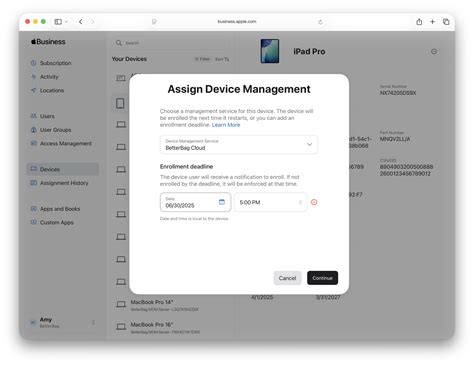Click the part number MNQV2LL/A
The height and width of the screenshot is (365, 474).
coord(395,139)
